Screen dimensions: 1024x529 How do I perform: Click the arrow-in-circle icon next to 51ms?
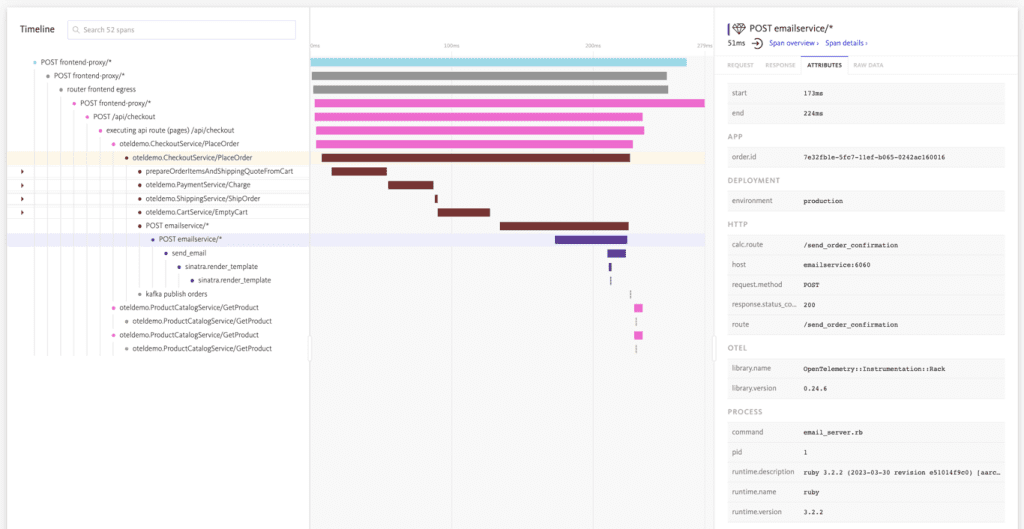pyautogui.click(x=757, y=44)
